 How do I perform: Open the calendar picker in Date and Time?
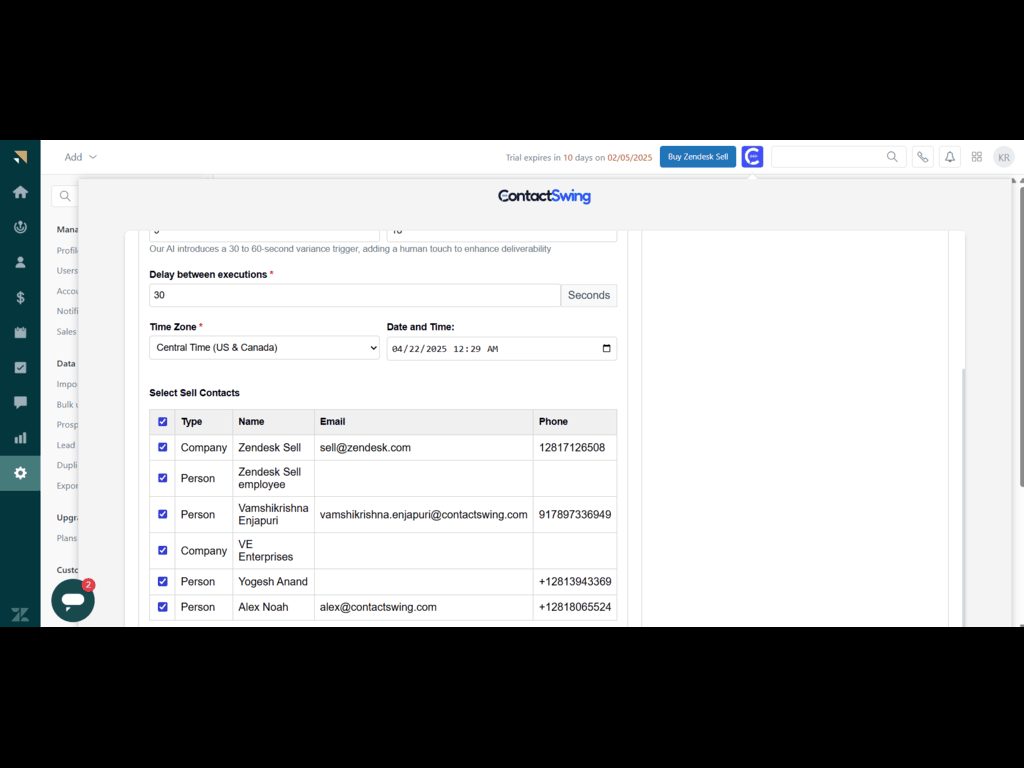pyautogui.click(x=606, y=349)
